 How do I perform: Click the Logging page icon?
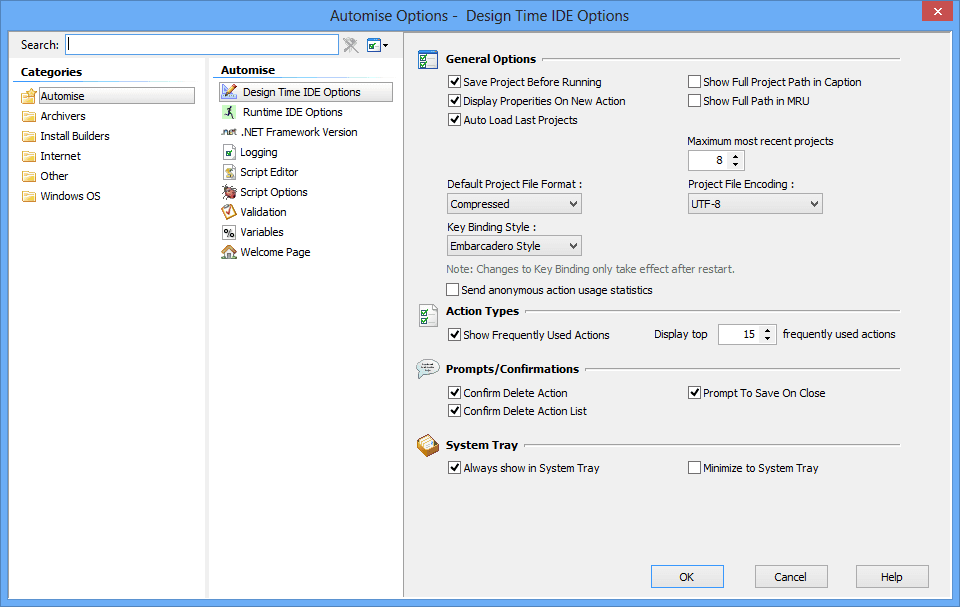click(229, 152)
